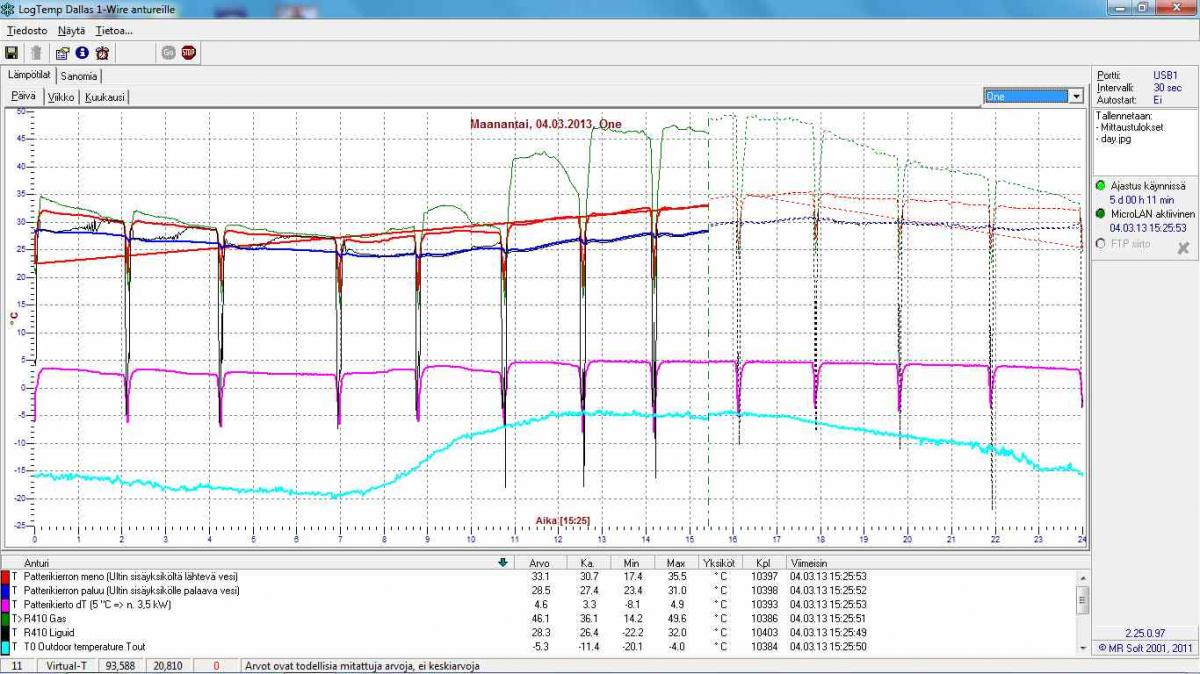Click the green swatch for R410 Gas
Viewport: 1200px width, 674px height.
pyautogui.click(x=5, y=619)
